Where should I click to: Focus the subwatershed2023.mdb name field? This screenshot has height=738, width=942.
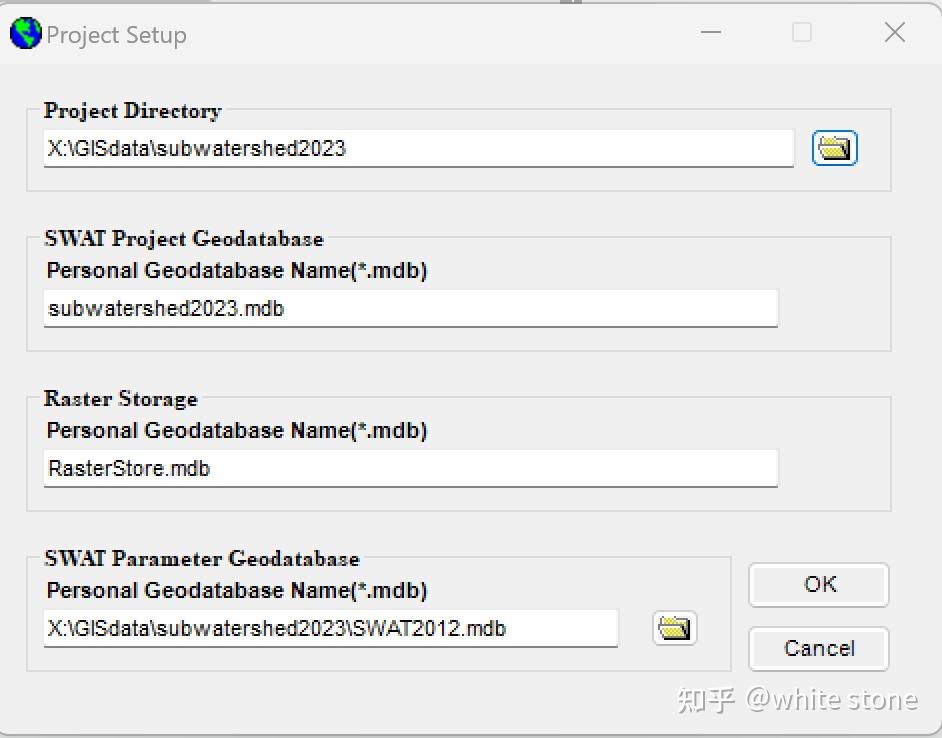coord(410,309)
